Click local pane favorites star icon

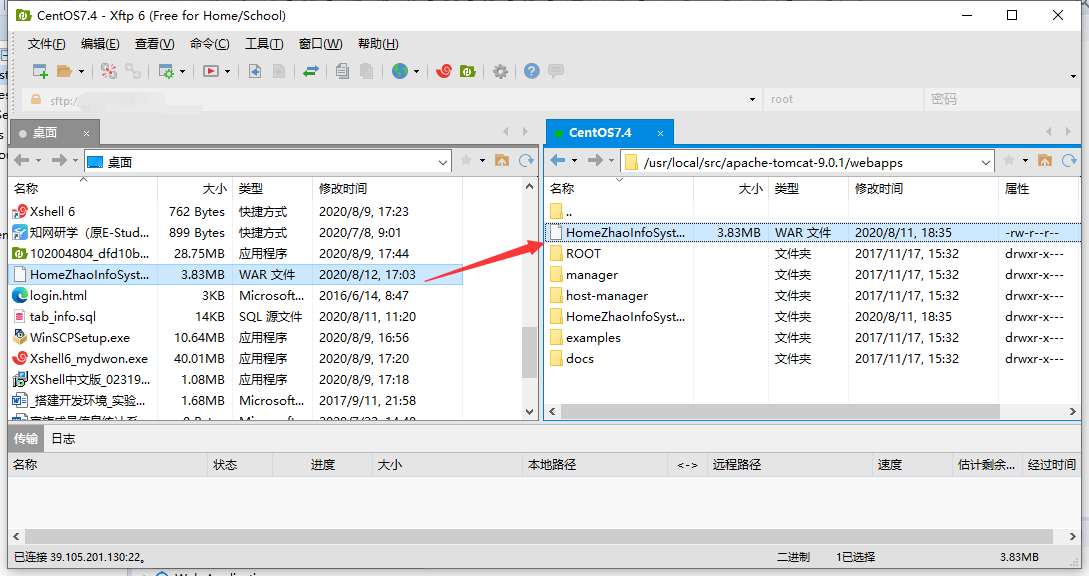tap(466, 161)
